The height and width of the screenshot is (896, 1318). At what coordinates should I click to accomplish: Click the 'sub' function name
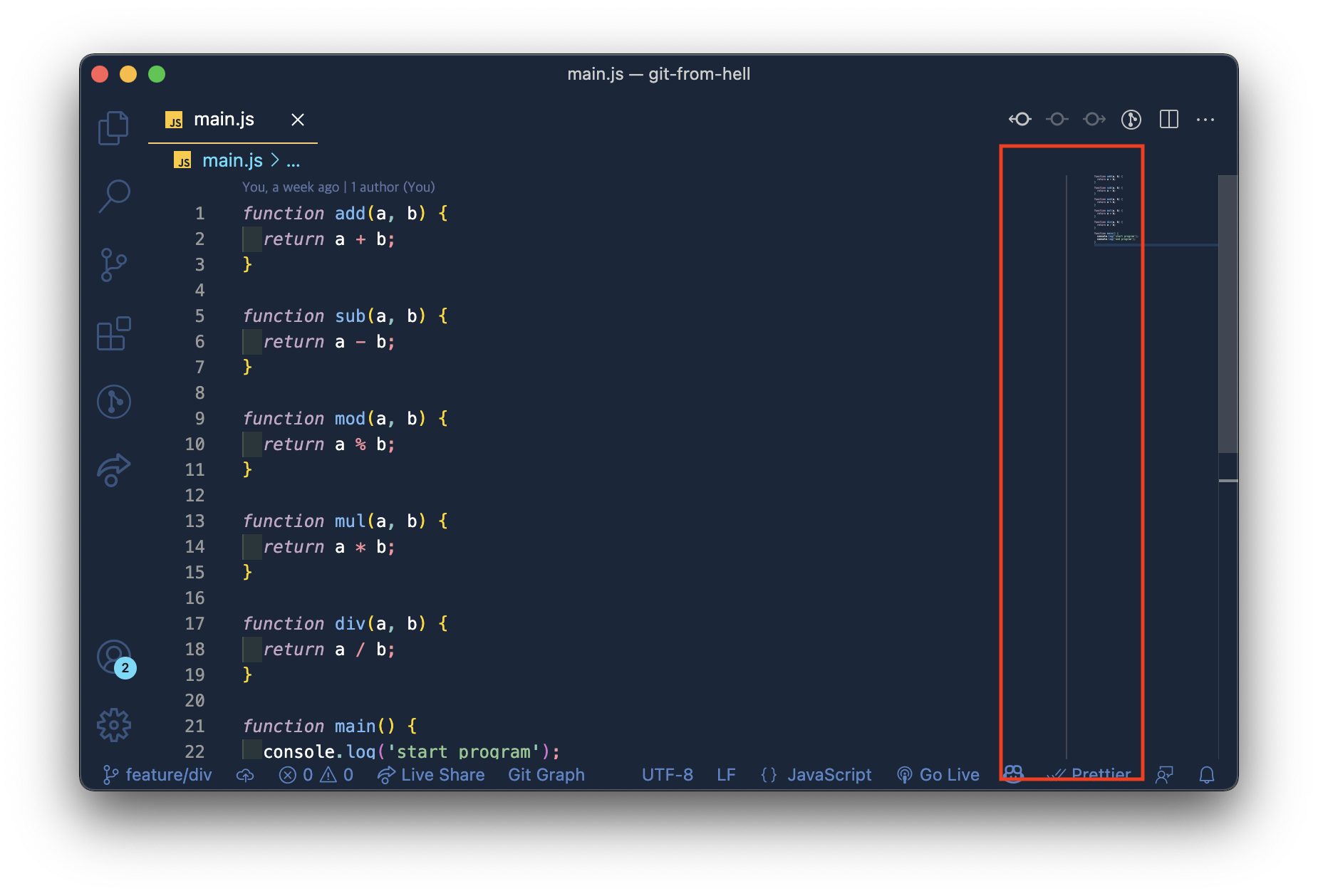tap(350, 316)
